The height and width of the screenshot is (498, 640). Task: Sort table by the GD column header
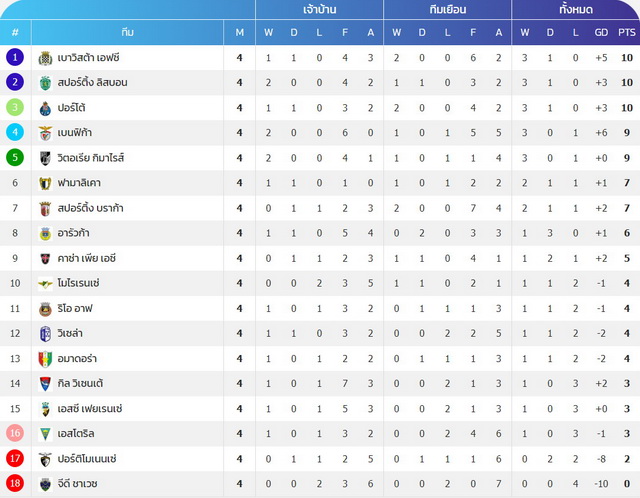601,32
